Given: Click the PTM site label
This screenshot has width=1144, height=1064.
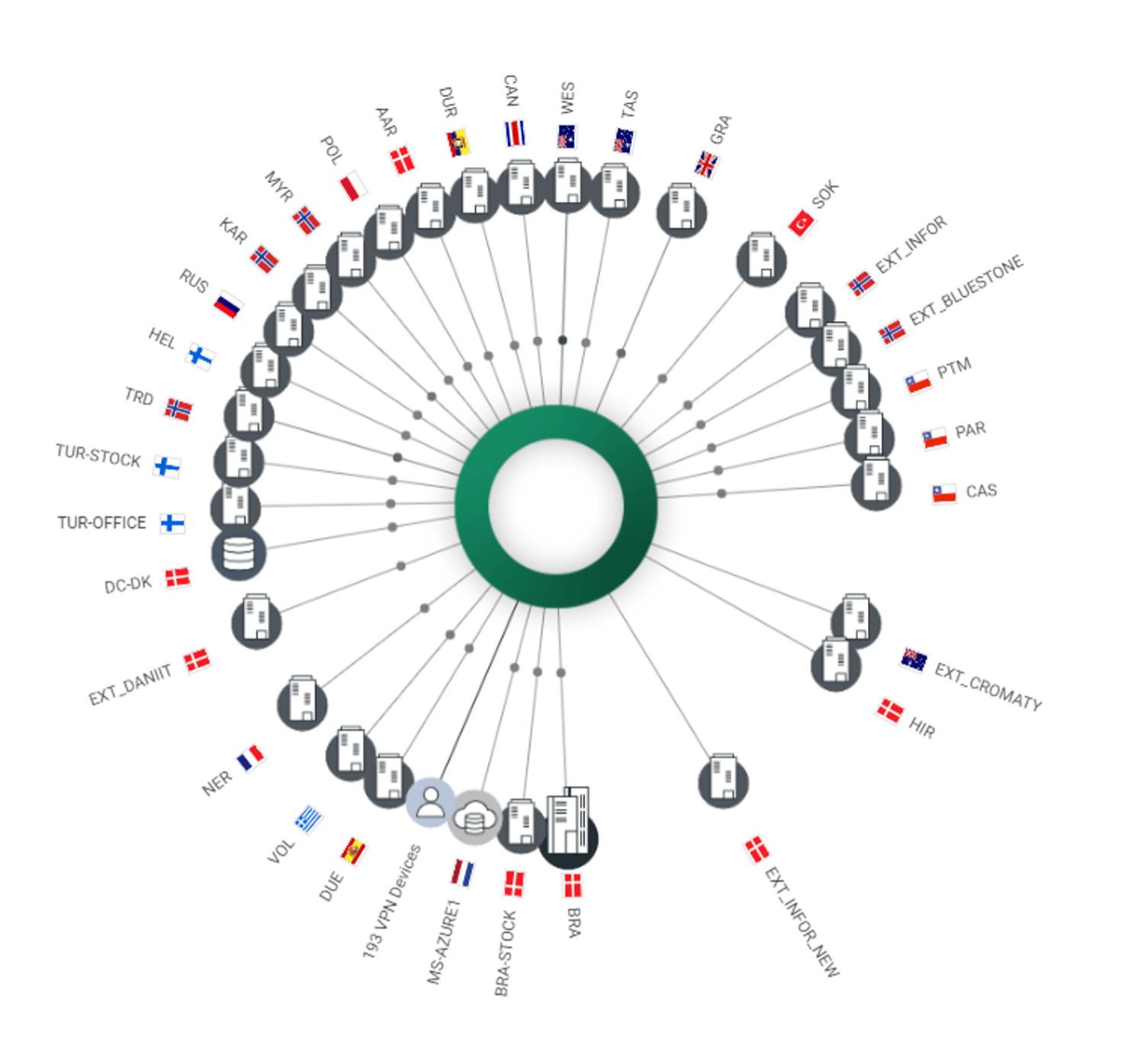Looking at the screenshot, I should click(x=954, y=368).
